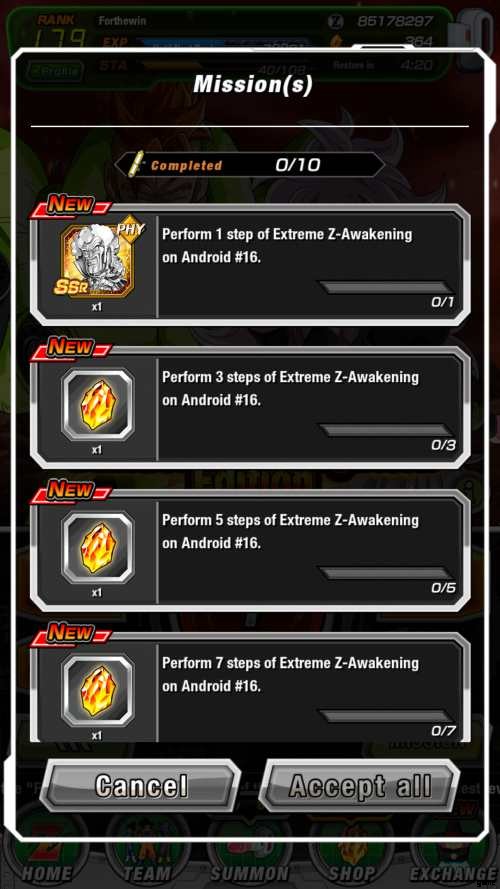Click the Cancel button
The width and height of the screenshot is (500, 889).
click(x=141, y=786)
